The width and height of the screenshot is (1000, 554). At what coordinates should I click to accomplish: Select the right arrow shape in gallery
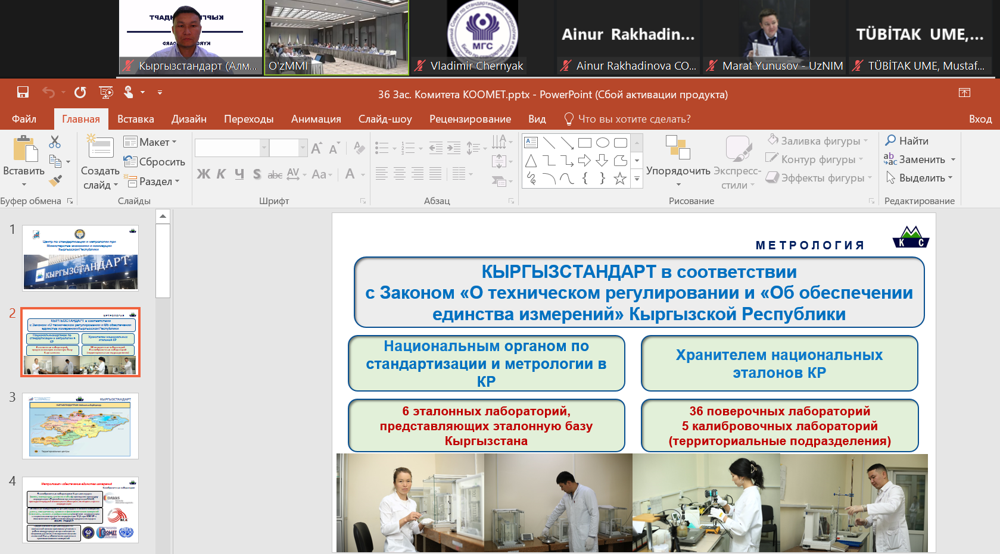tap(584, 161)
